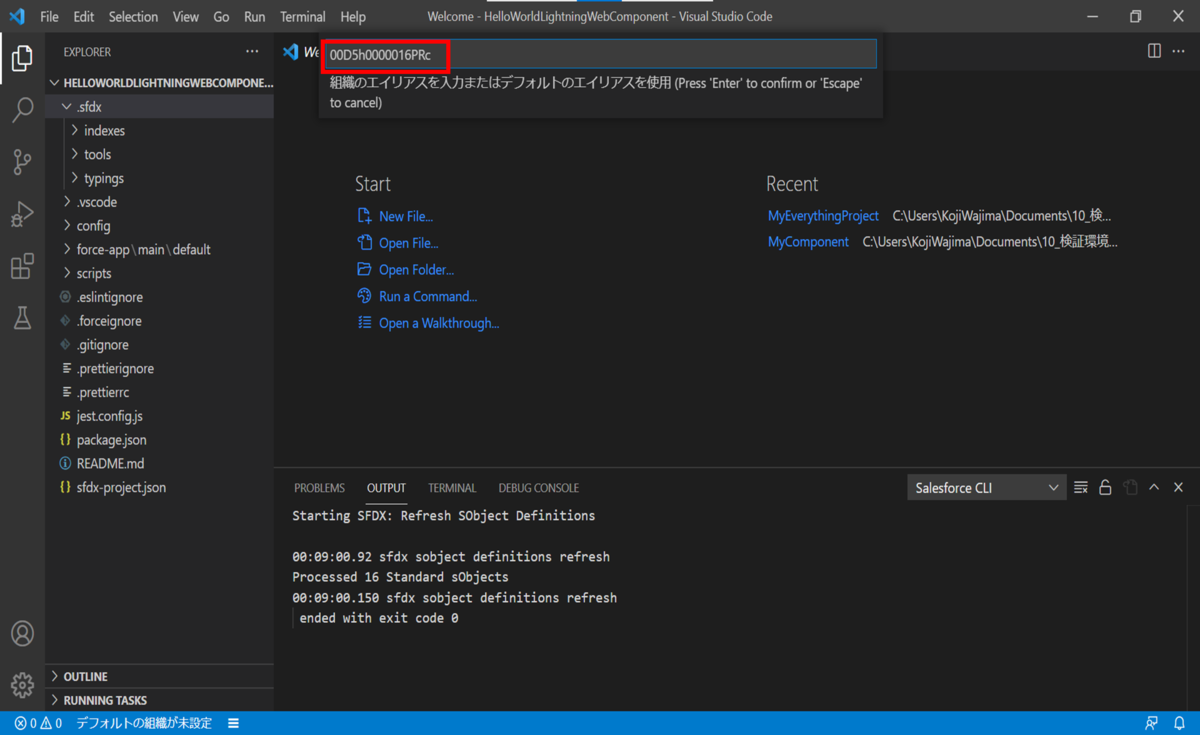
Task: Open recent project MyEverythingProject
Action: [823, 216]
